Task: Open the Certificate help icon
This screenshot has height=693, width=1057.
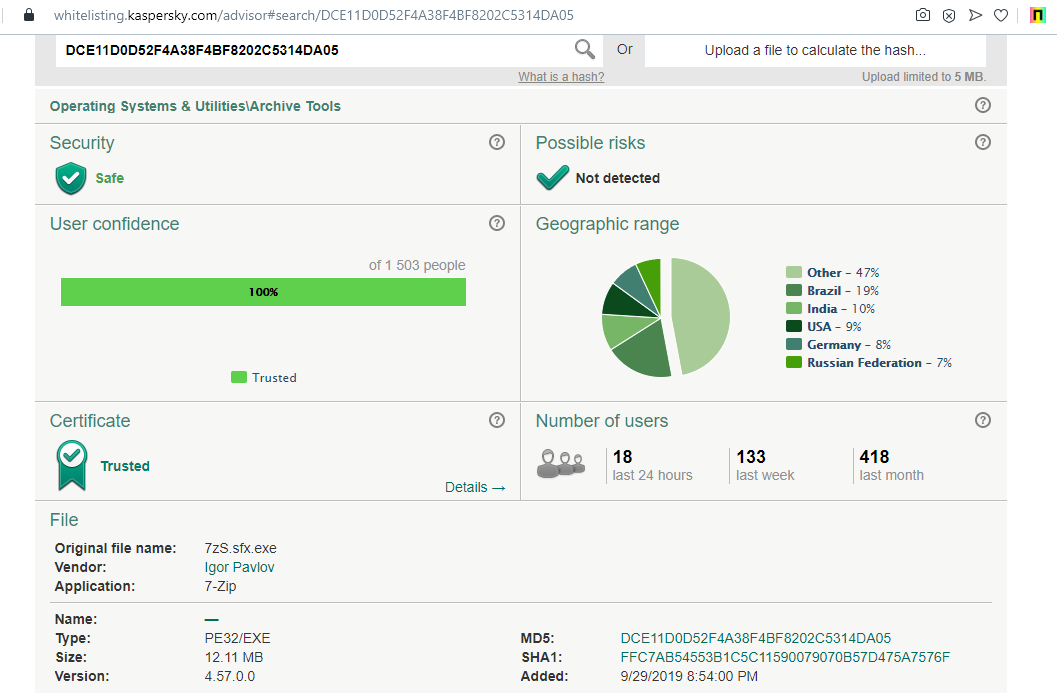Action: point(497,420)
